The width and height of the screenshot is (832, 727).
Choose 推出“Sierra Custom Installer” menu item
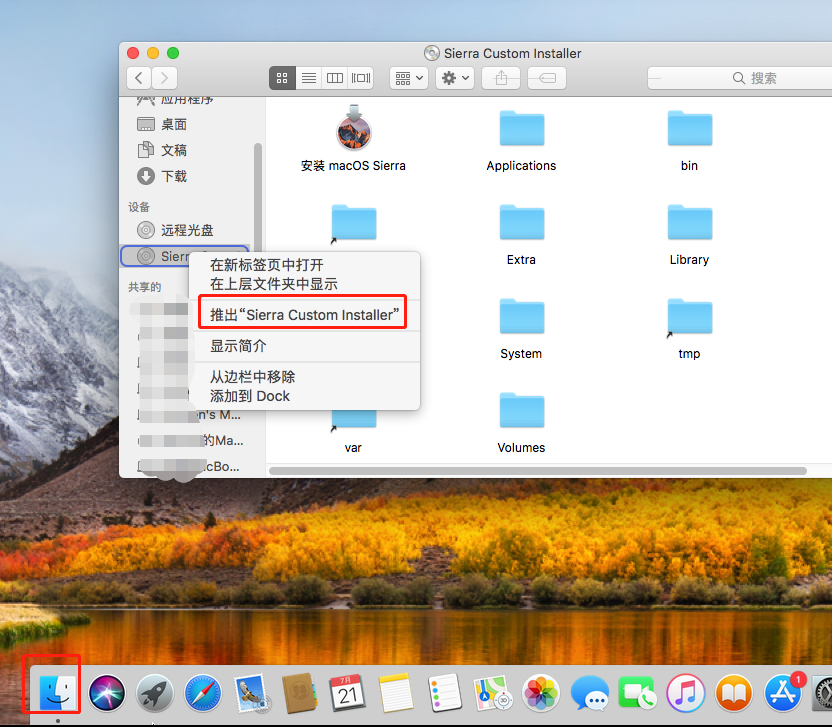[305, 315]
